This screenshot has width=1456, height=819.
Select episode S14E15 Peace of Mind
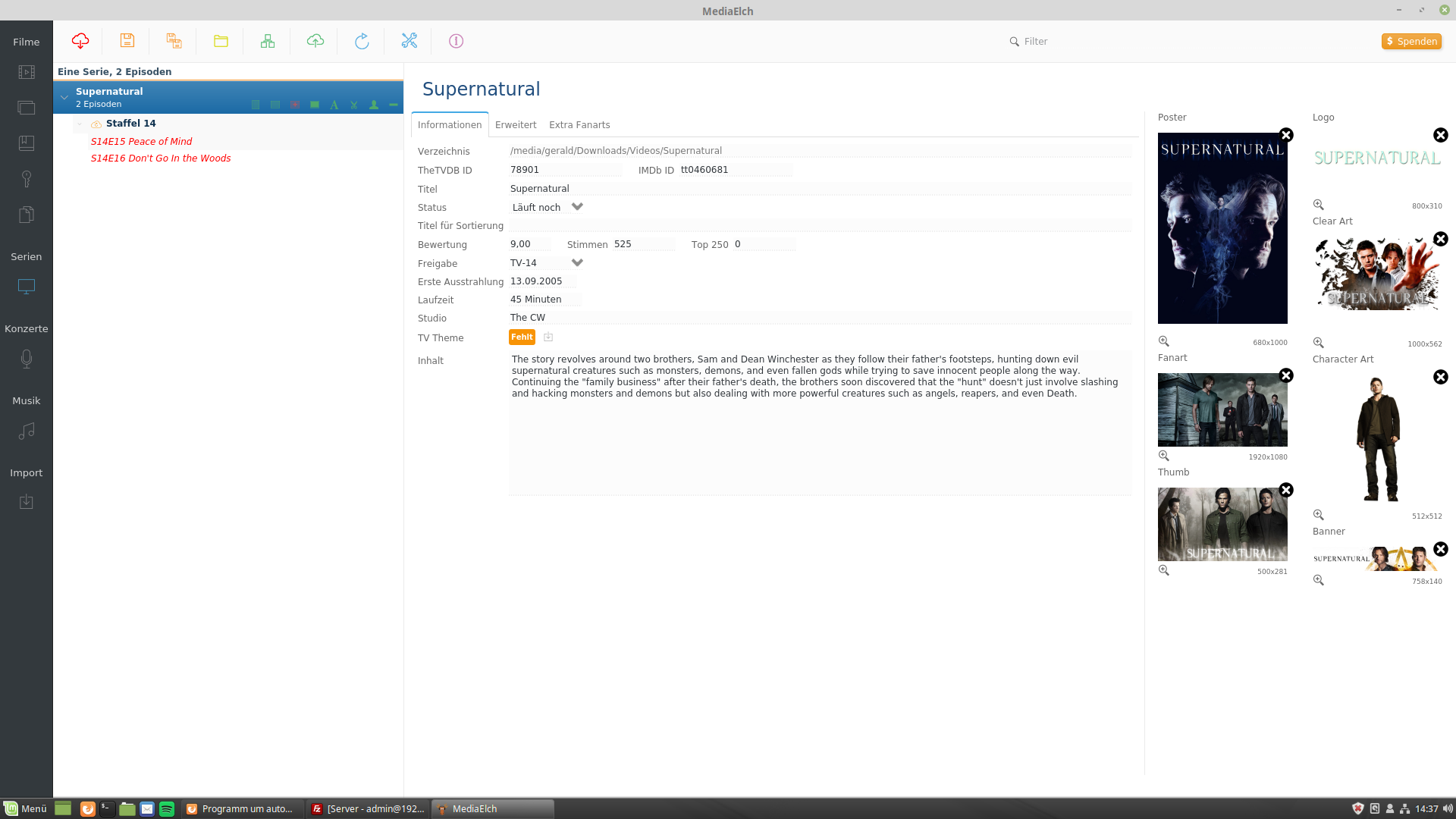[x=141, y=141]
